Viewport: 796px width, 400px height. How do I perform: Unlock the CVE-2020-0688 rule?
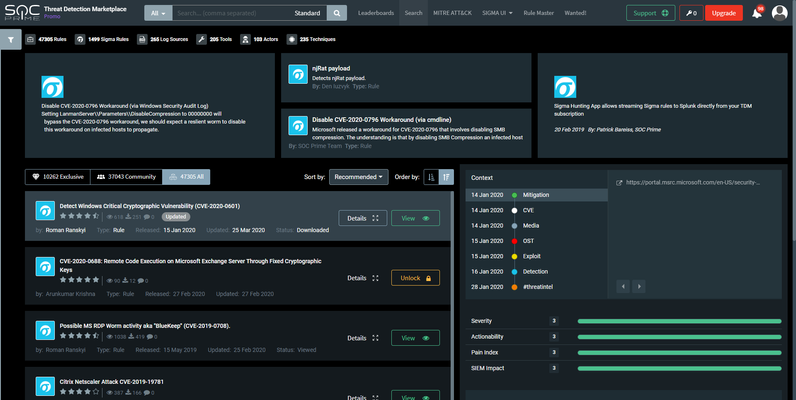[x=415, y=278]
